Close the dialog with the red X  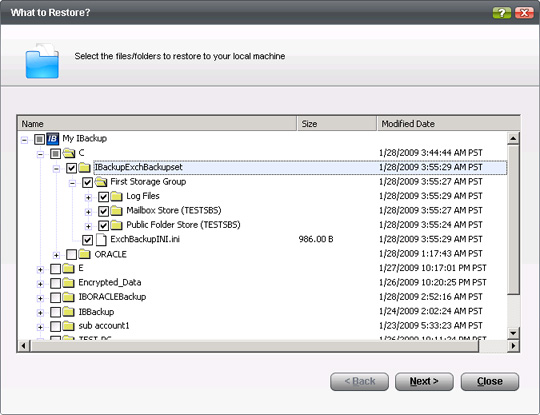524,13
